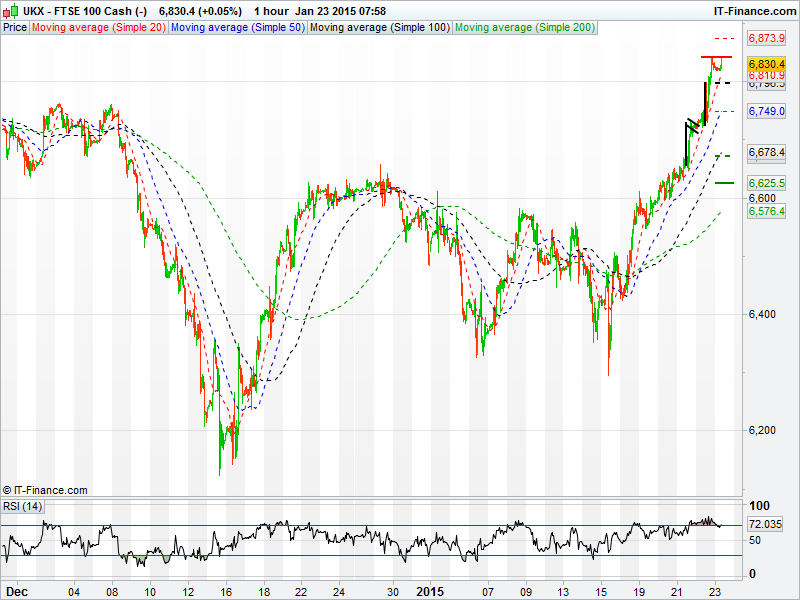Click the 2015 marker on date axis
Viewport: 800px width, 600px height.
[x=429, y=591]
